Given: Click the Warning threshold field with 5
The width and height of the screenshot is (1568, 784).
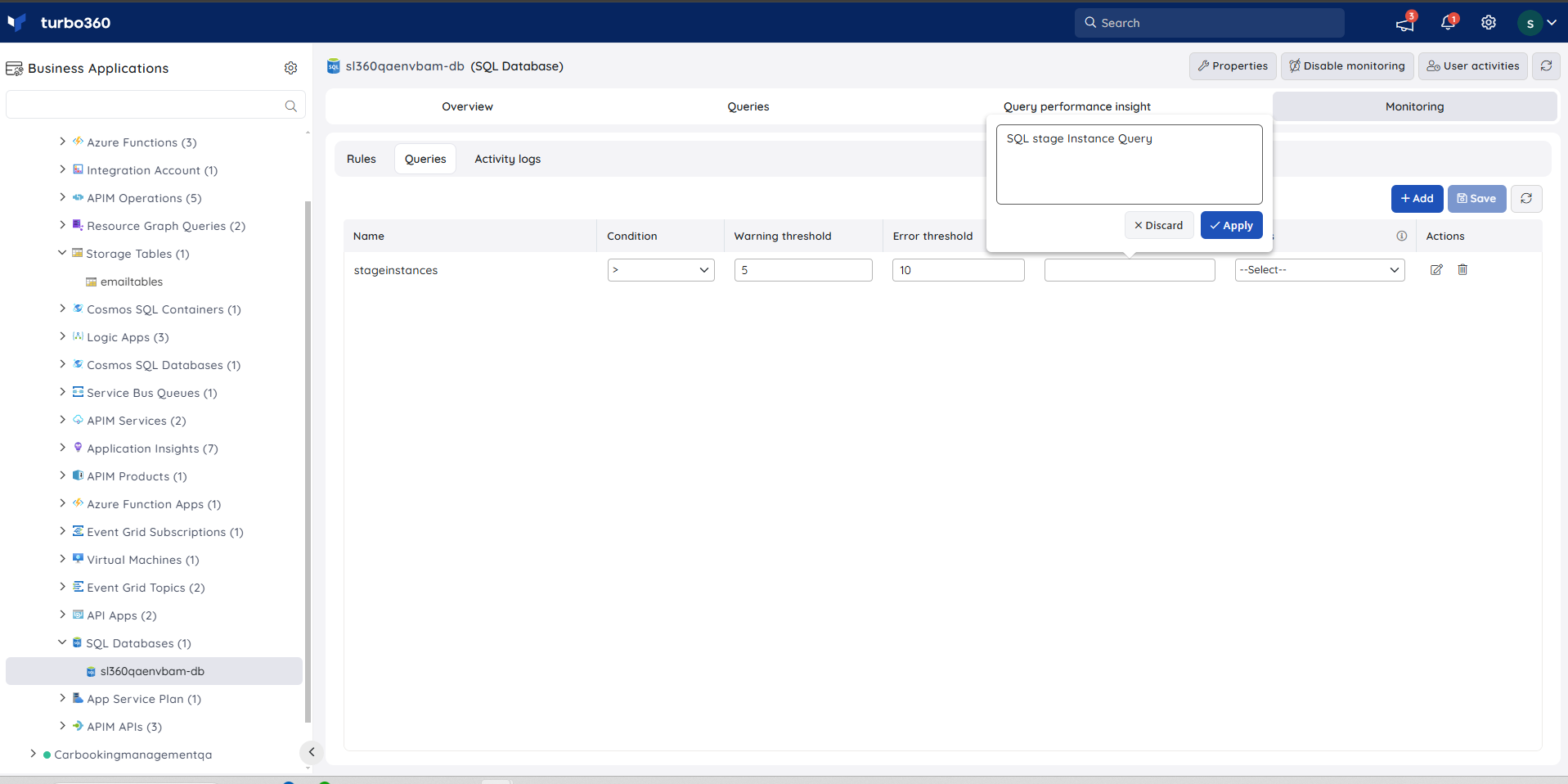Looking at the screenshot, I should pyautogui.click(x=803, y=270).
